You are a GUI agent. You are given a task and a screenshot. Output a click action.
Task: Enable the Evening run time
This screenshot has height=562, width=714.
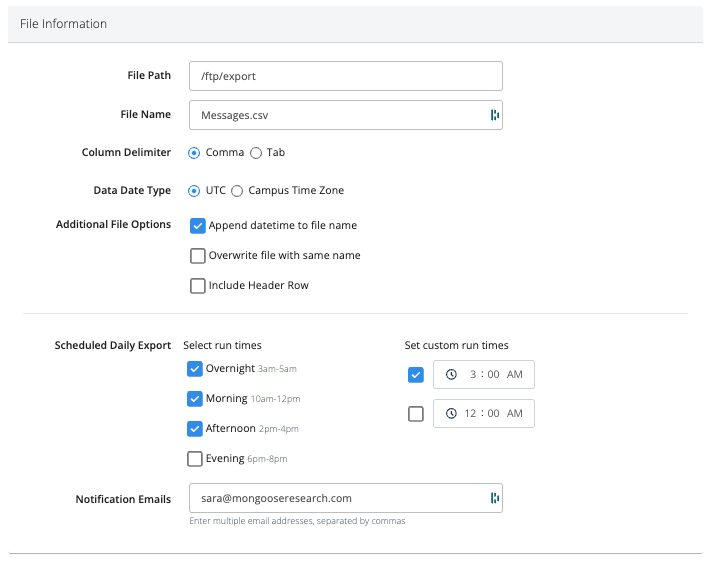pos(195,459)
